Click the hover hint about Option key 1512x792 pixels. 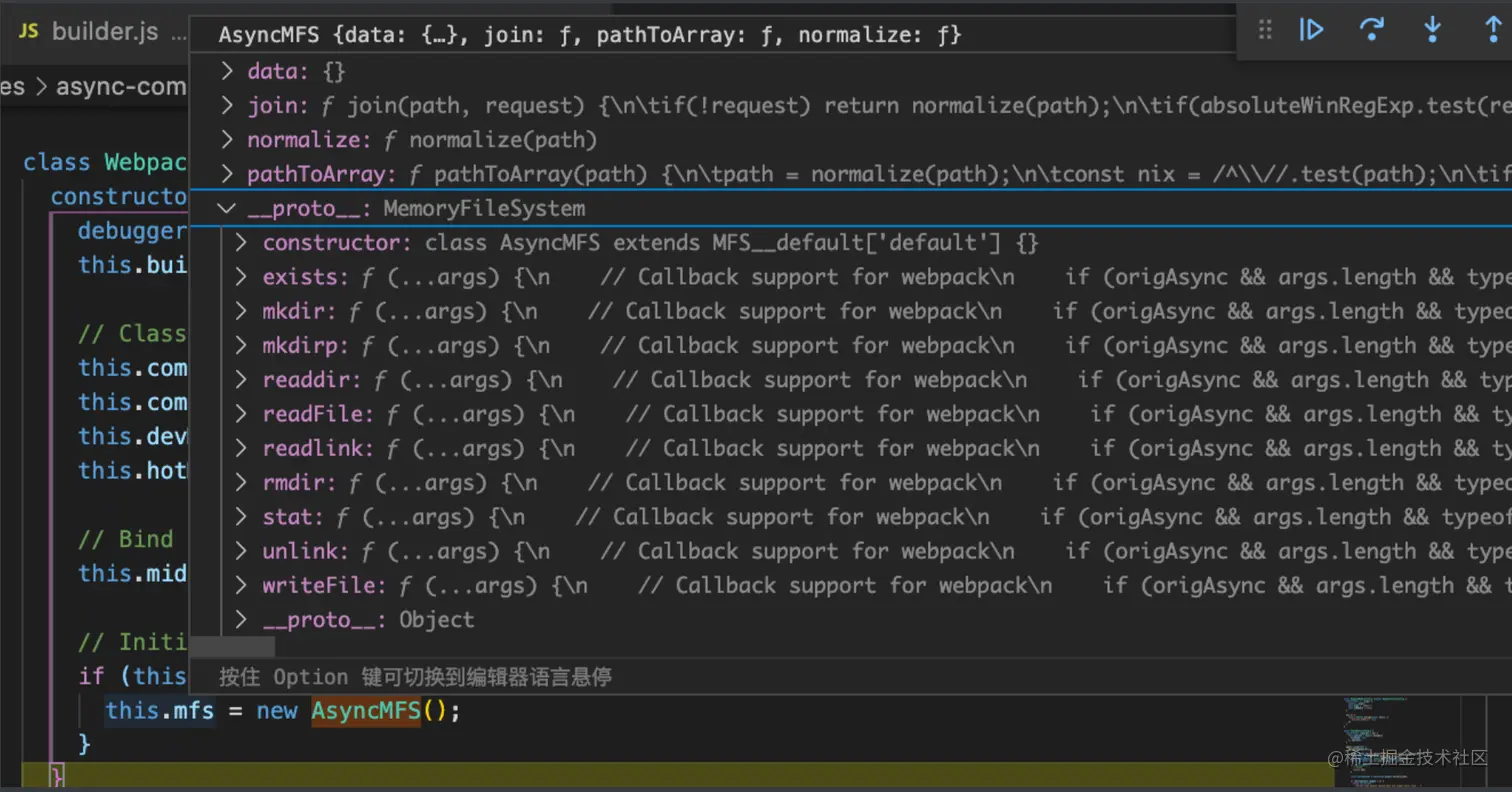[416, 677]
